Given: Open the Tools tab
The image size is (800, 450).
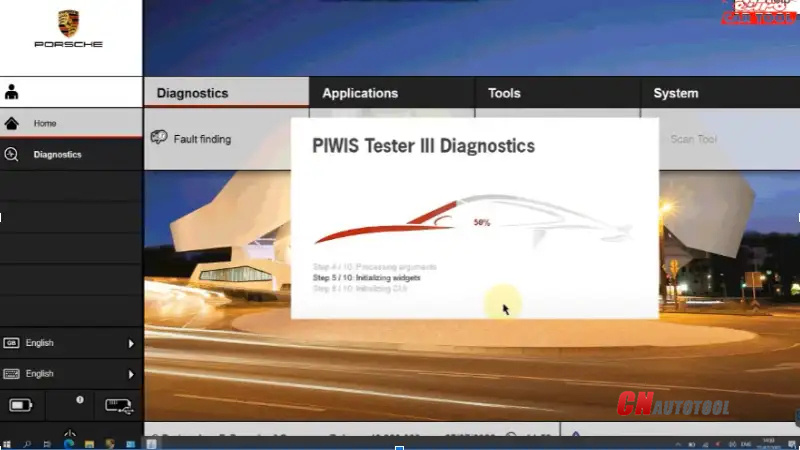Looking at the screenshot, I should coord(558,93).
